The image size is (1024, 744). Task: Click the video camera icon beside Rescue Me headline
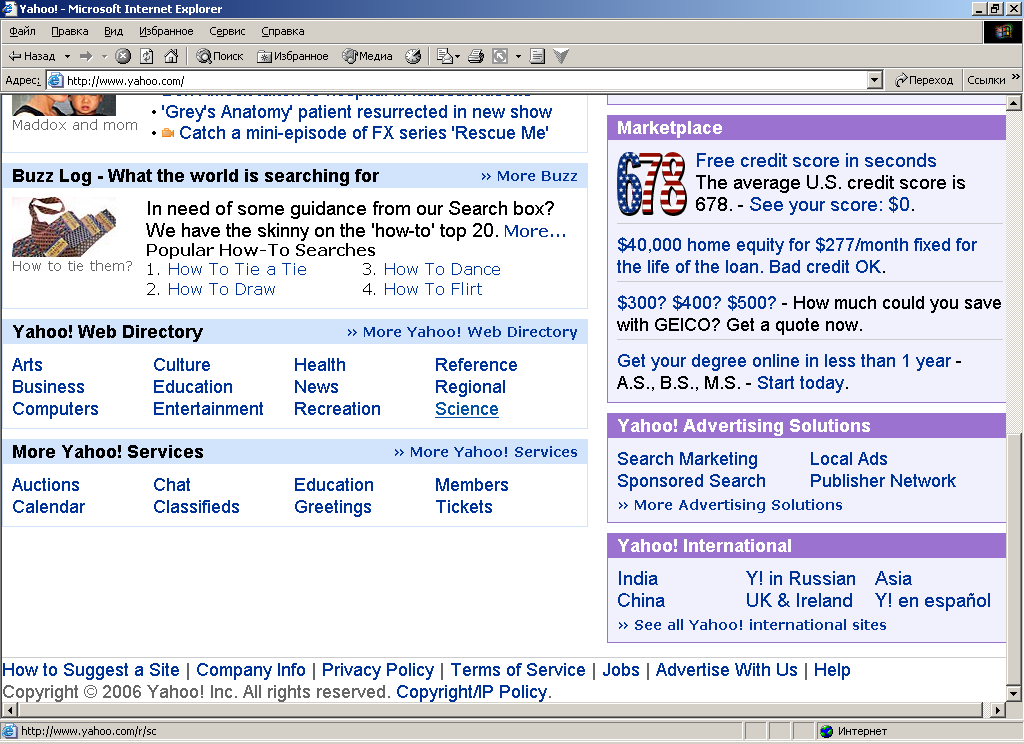pyautogui.click(x=168, y=133)
